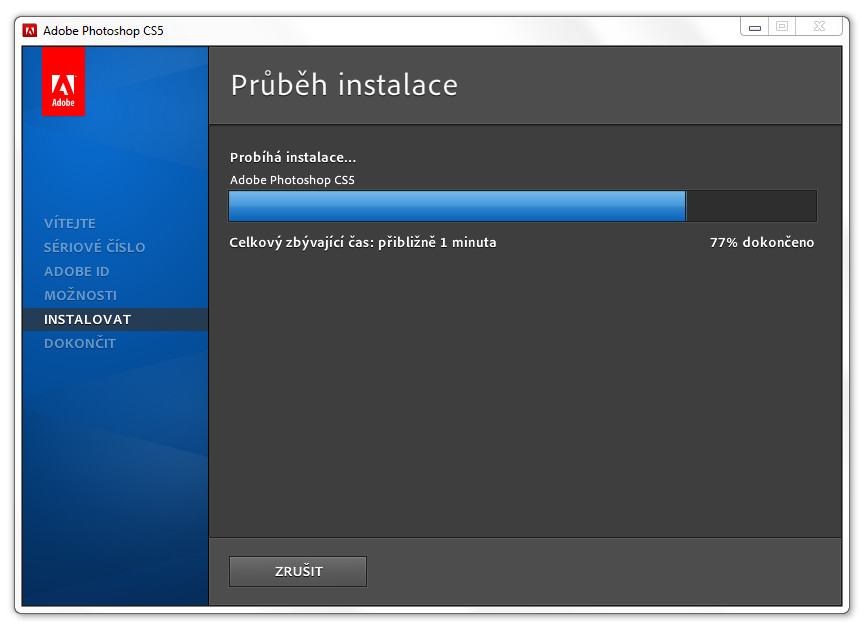Minimize the installer window

tap(755, 26)
